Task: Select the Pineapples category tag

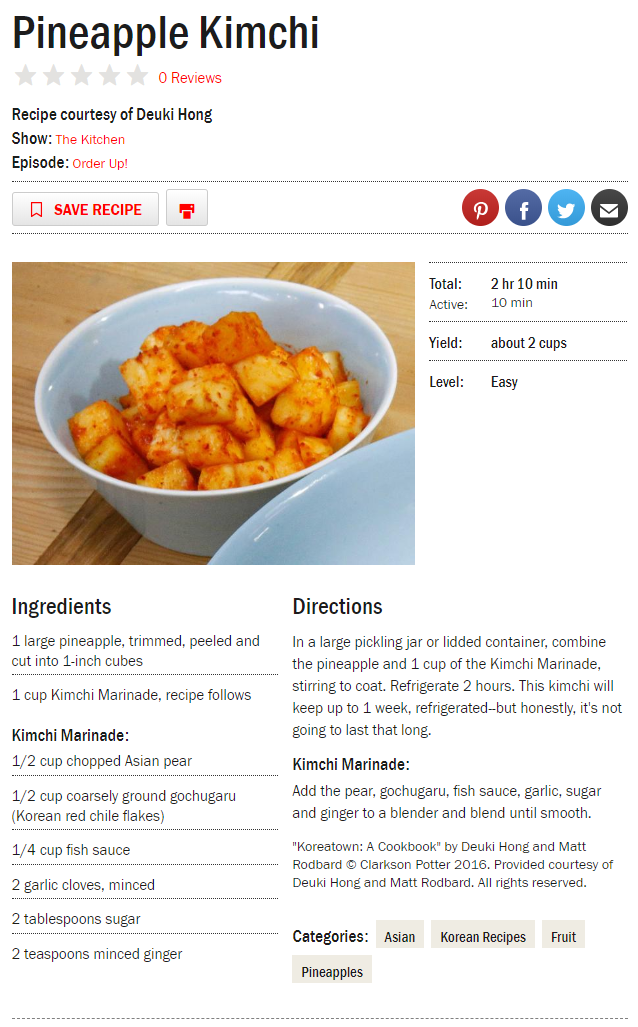Action: pyautogui.click(x=332, y=971)
